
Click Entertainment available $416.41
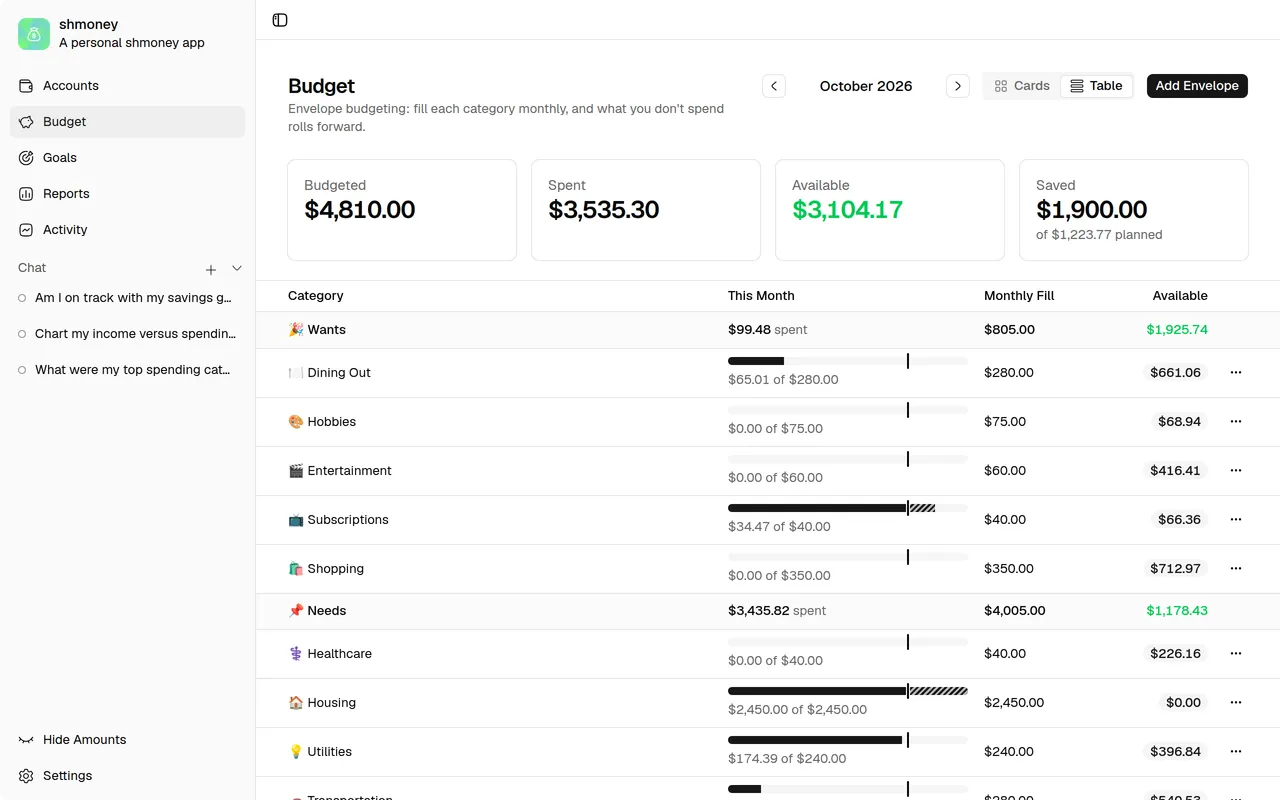pos(1175,471)
